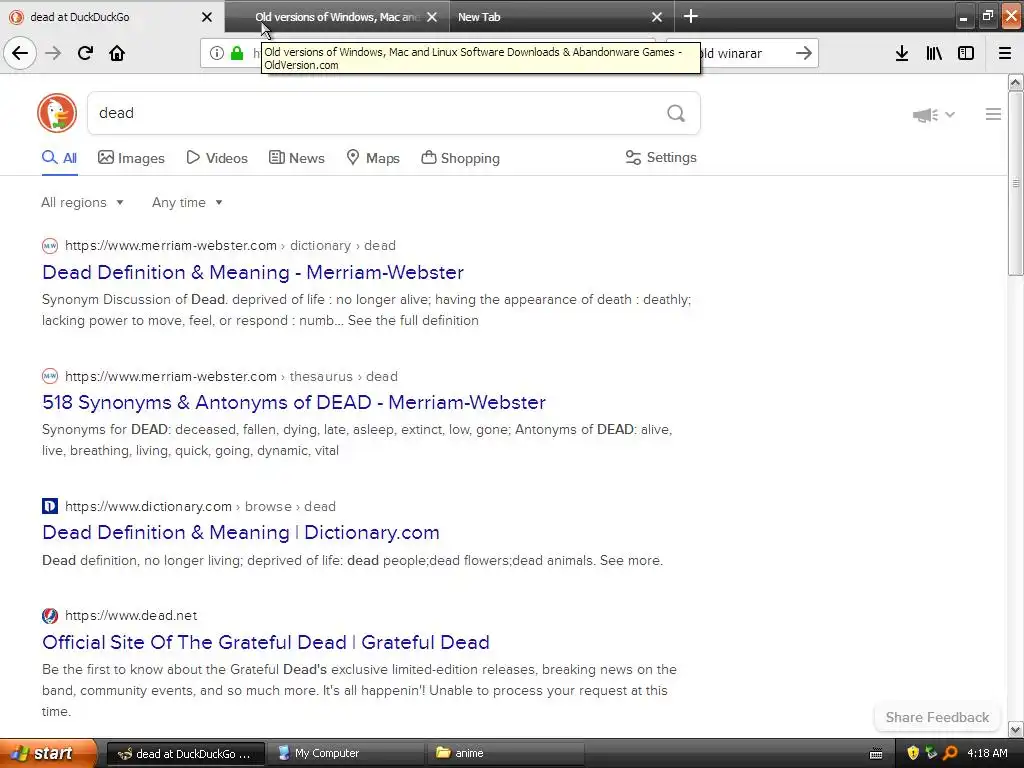
Task: Switch to the New Tab tab
Action: click(x=562, y=17)
